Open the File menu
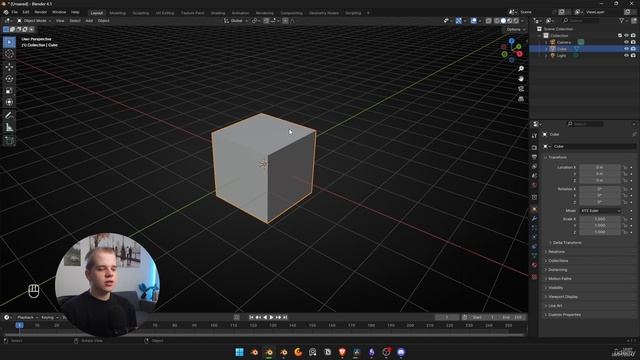640x360 pixels. coord(14,12)
